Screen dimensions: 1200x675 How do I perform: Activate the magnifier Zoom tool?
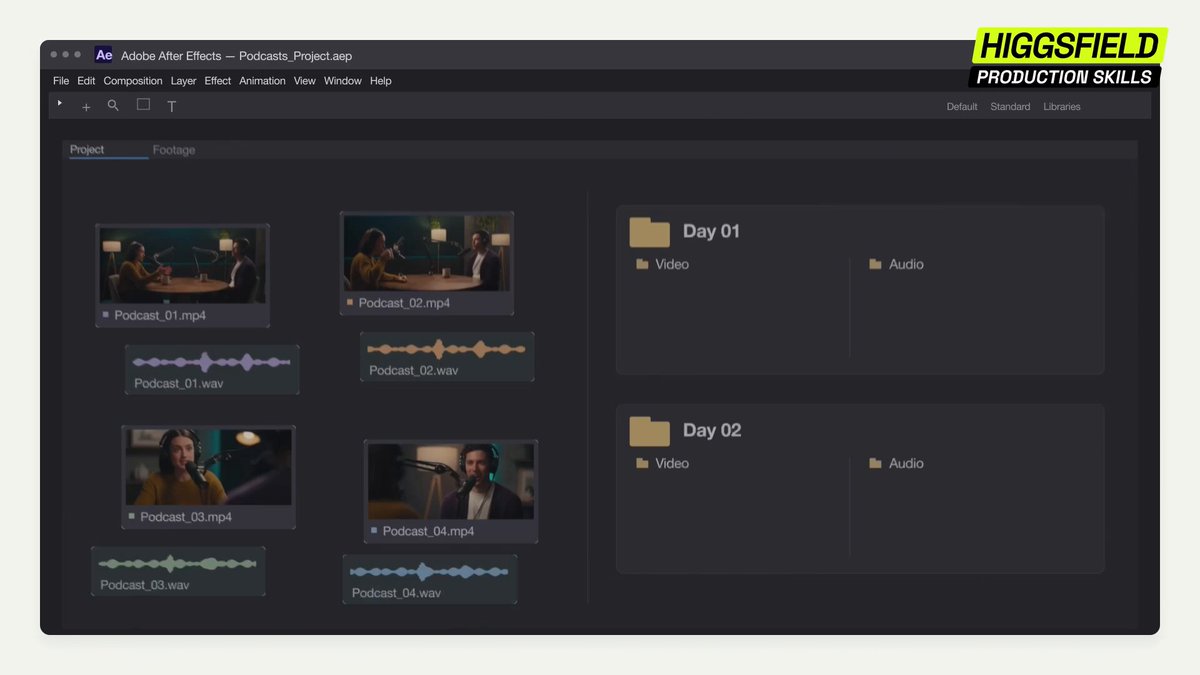[x=113, y=105]
